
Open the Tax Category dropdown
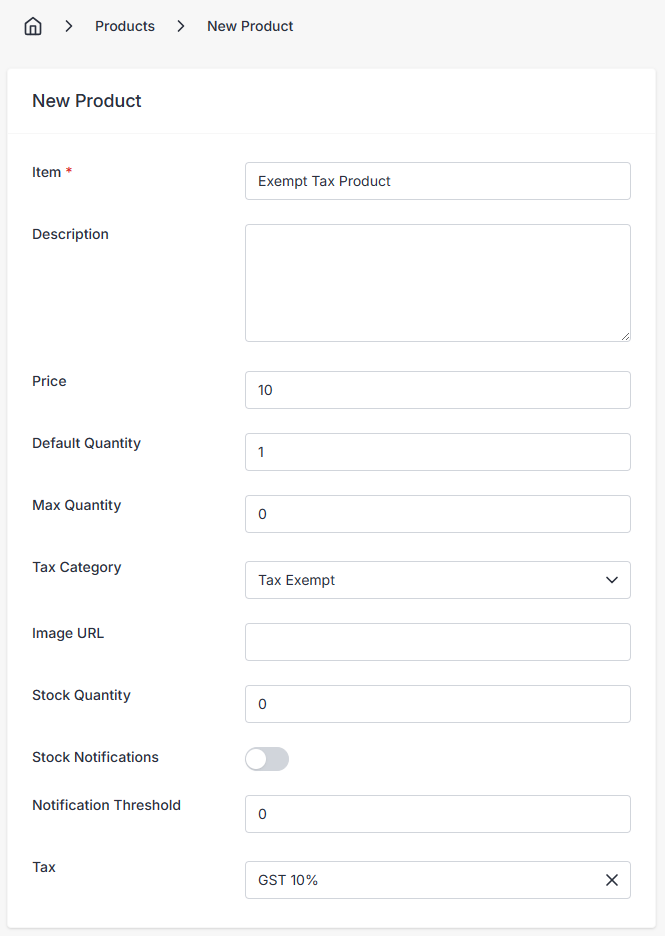pyautogui.click(x=437, y=580)
